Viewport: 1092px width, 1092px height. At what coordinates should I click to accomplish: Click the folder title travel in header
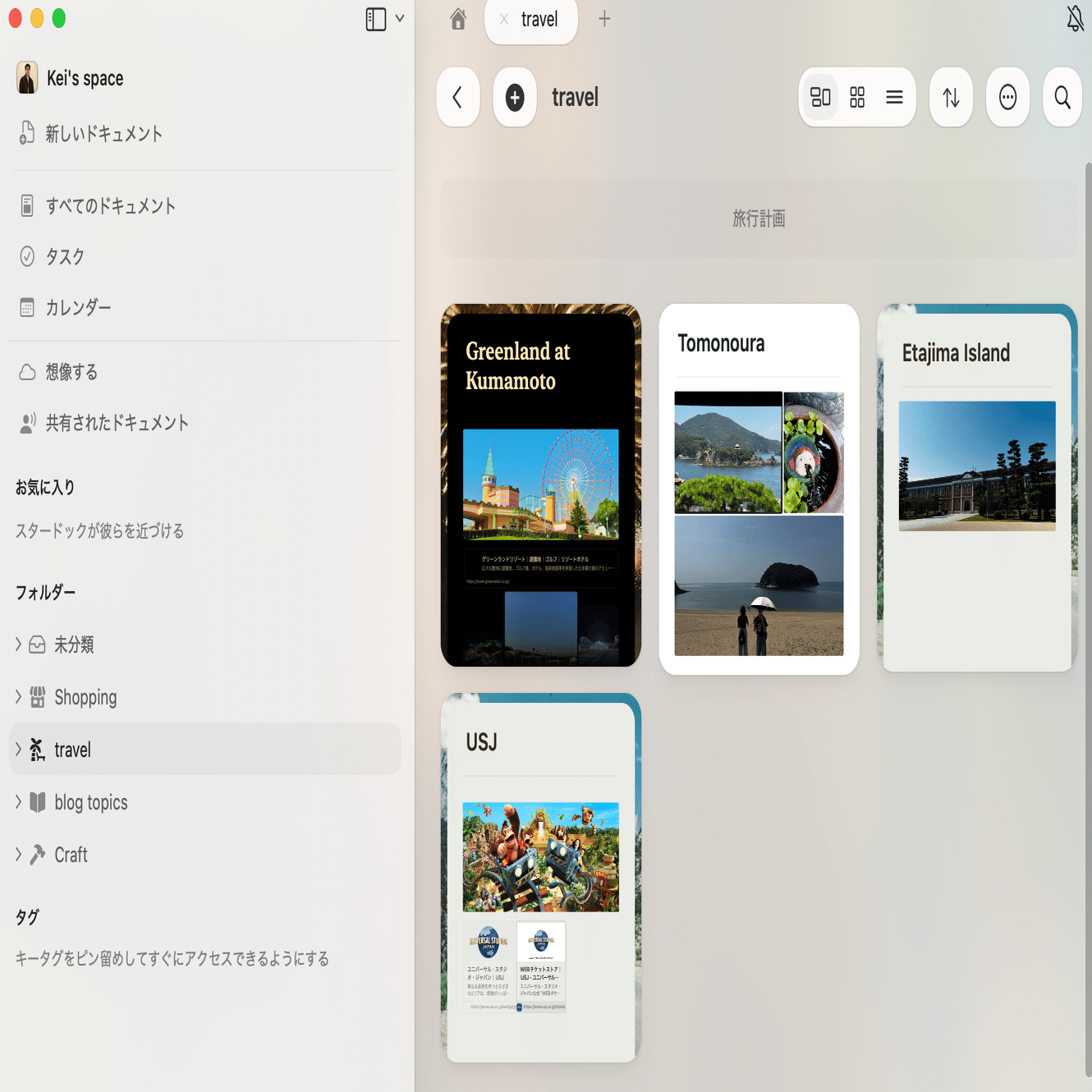(575, 98)
